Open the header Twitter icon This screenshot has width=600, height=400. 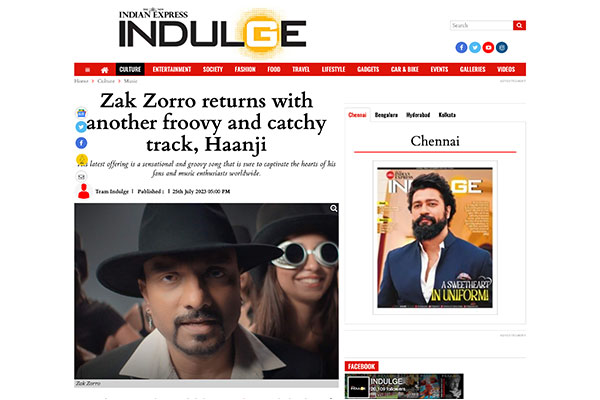(x=475, y=47)
